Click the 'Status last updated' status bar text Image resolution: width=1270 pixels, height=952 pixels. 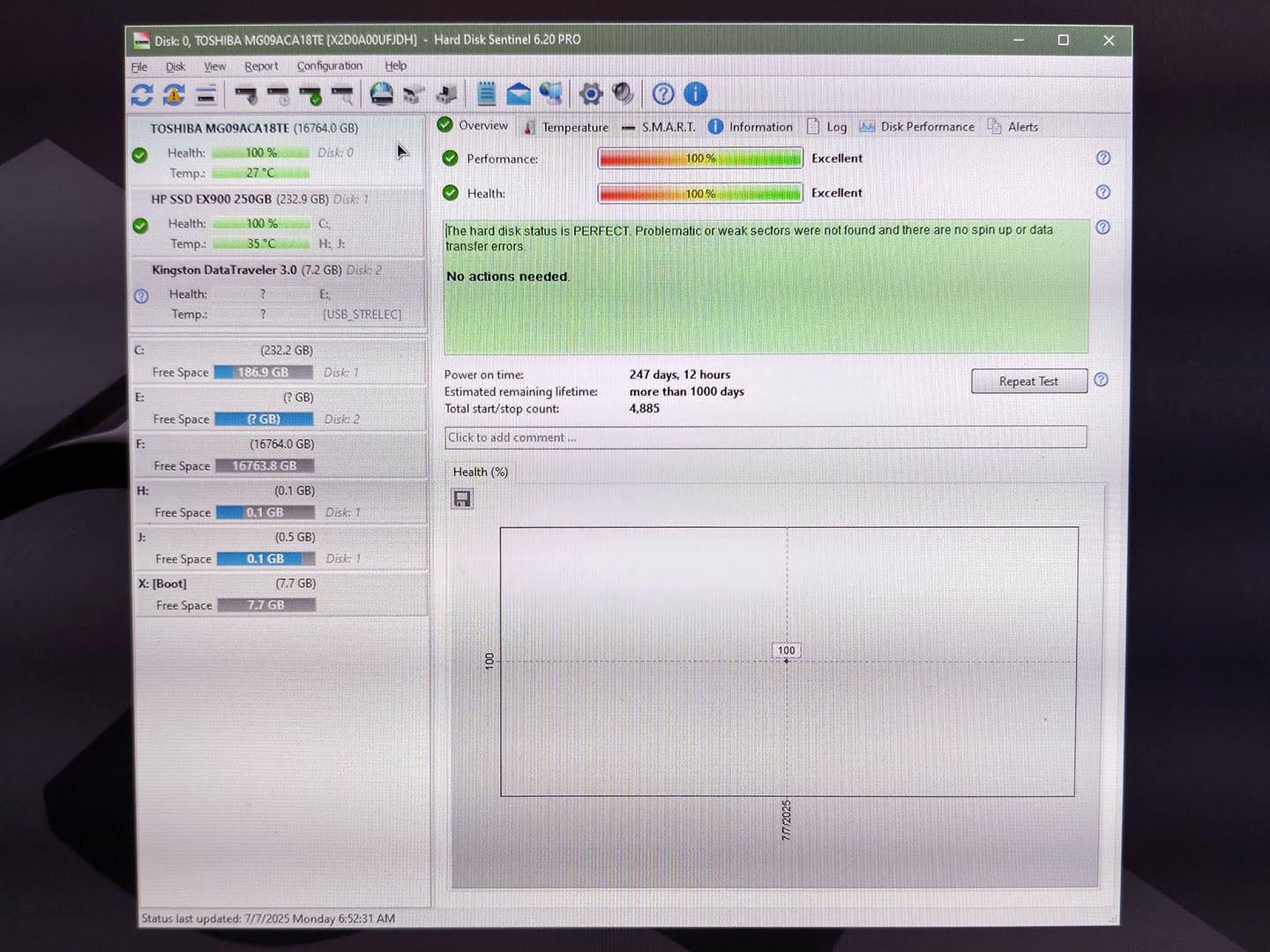[x=268, y=919]
